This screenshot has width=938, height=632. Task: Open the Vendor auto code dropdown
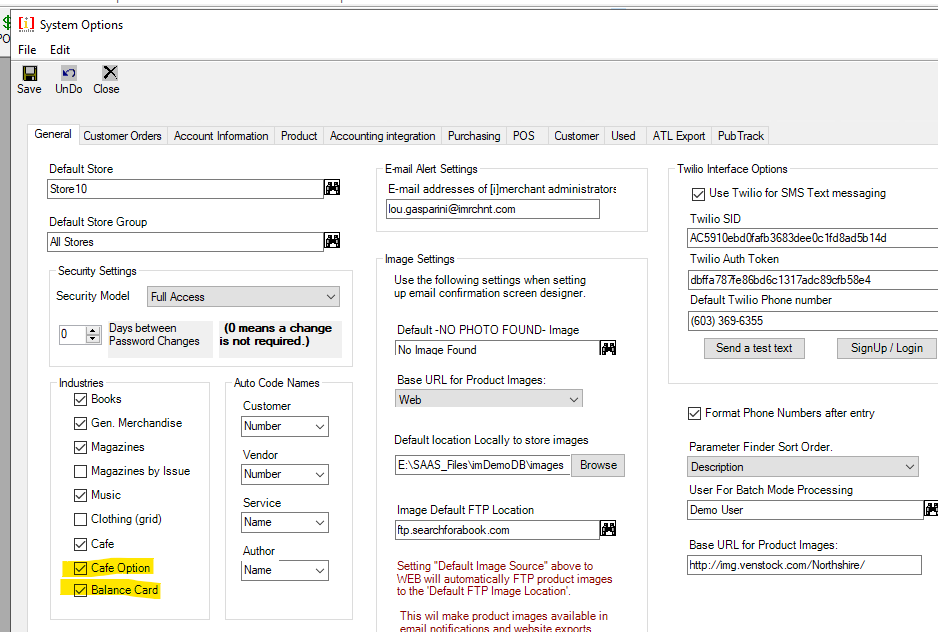click(x=285, y=474)
